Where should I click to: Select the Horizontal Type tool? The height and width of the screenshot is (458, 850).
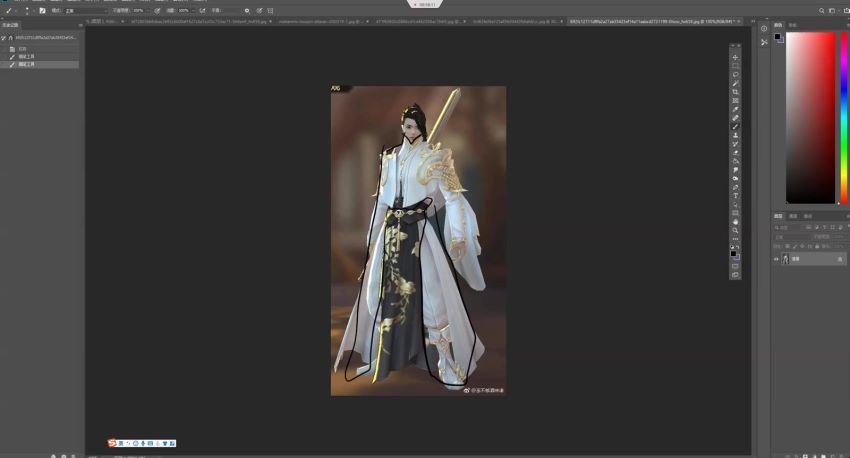[735, 196]
